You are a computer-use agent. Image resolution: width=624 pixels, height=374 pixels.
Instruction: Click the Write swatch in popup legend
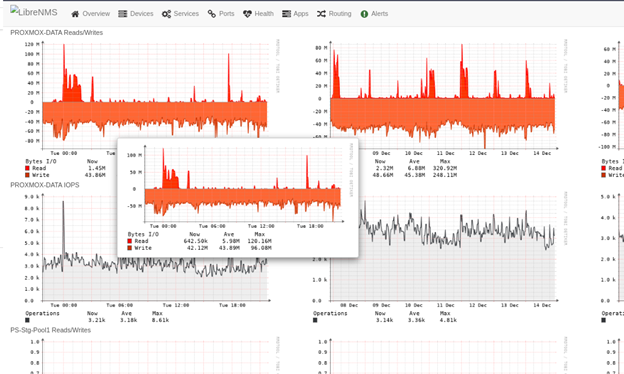coord(130,248)
